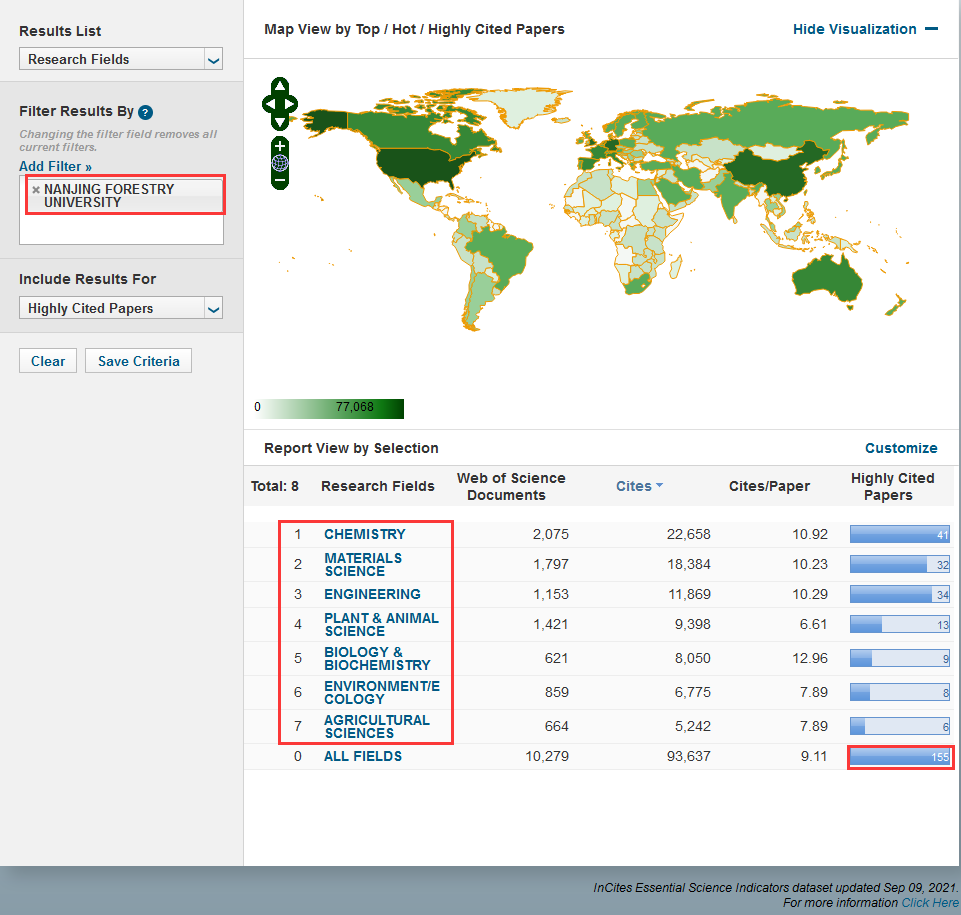This screenshot has height=915, width=961.
Task: Zoom in on the map with the plus button
Action: click(x=279, y=146)
